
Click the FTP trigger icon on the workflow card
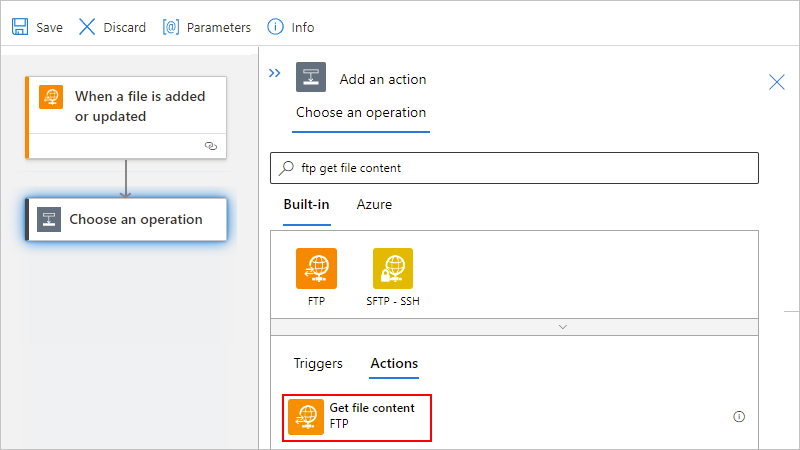coord(51,97)
